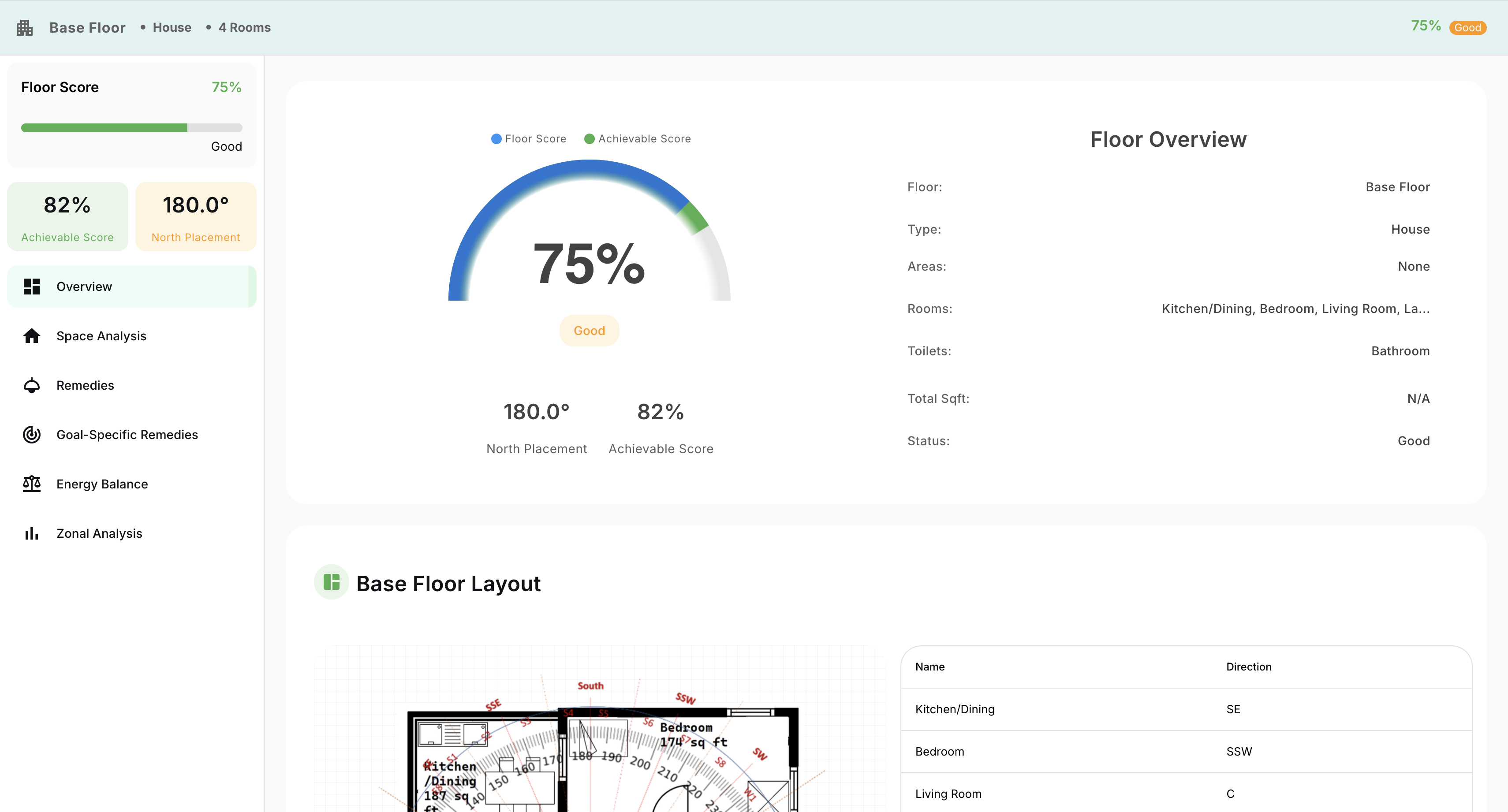
Task: Click the Energy Balance scales icon
Action: click(31, 484)
